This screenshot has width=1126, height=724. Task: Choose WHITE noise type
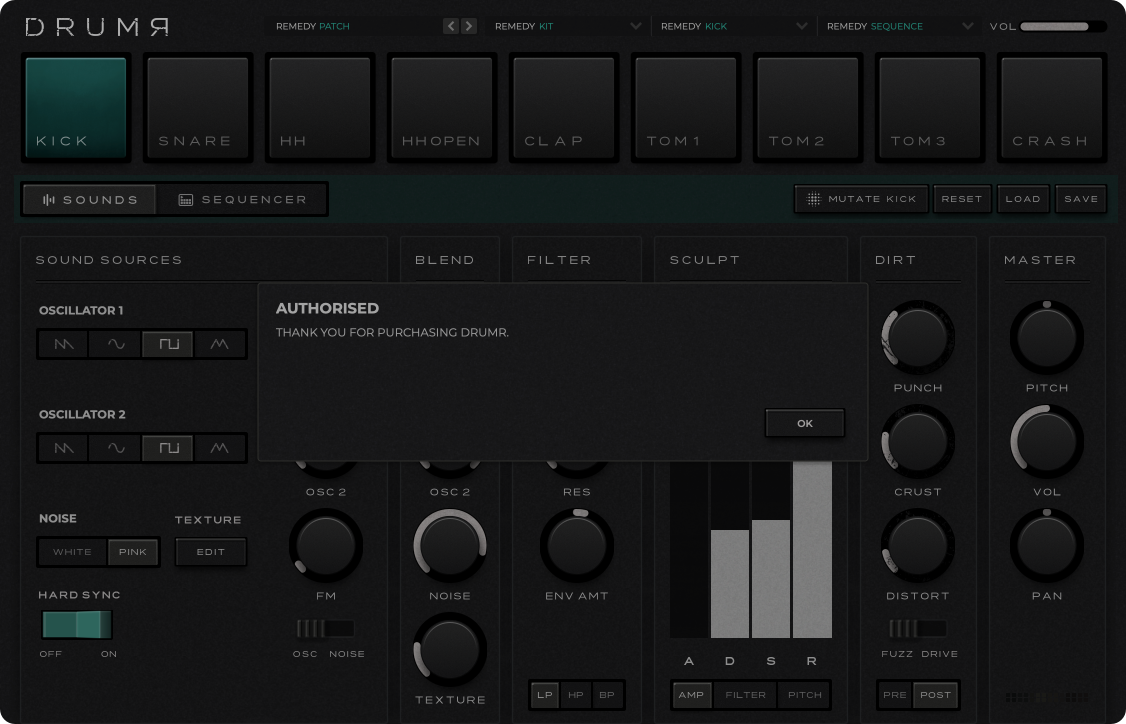[73, 552]
